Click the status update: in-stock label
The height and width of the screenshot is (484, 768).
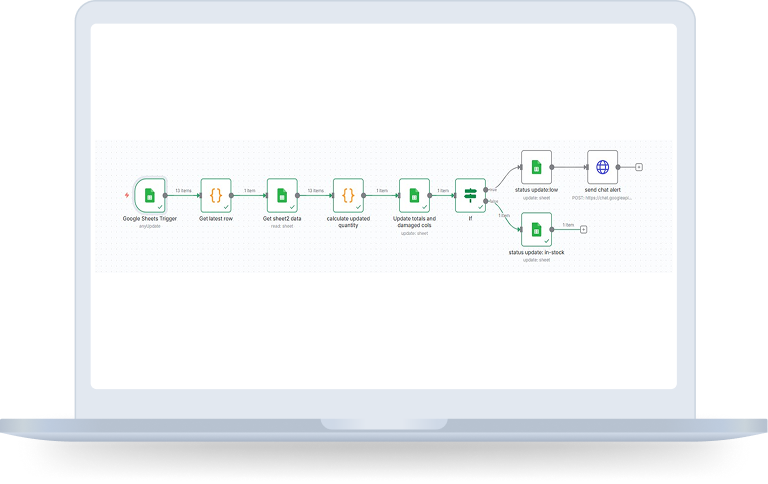click(536, 253)
